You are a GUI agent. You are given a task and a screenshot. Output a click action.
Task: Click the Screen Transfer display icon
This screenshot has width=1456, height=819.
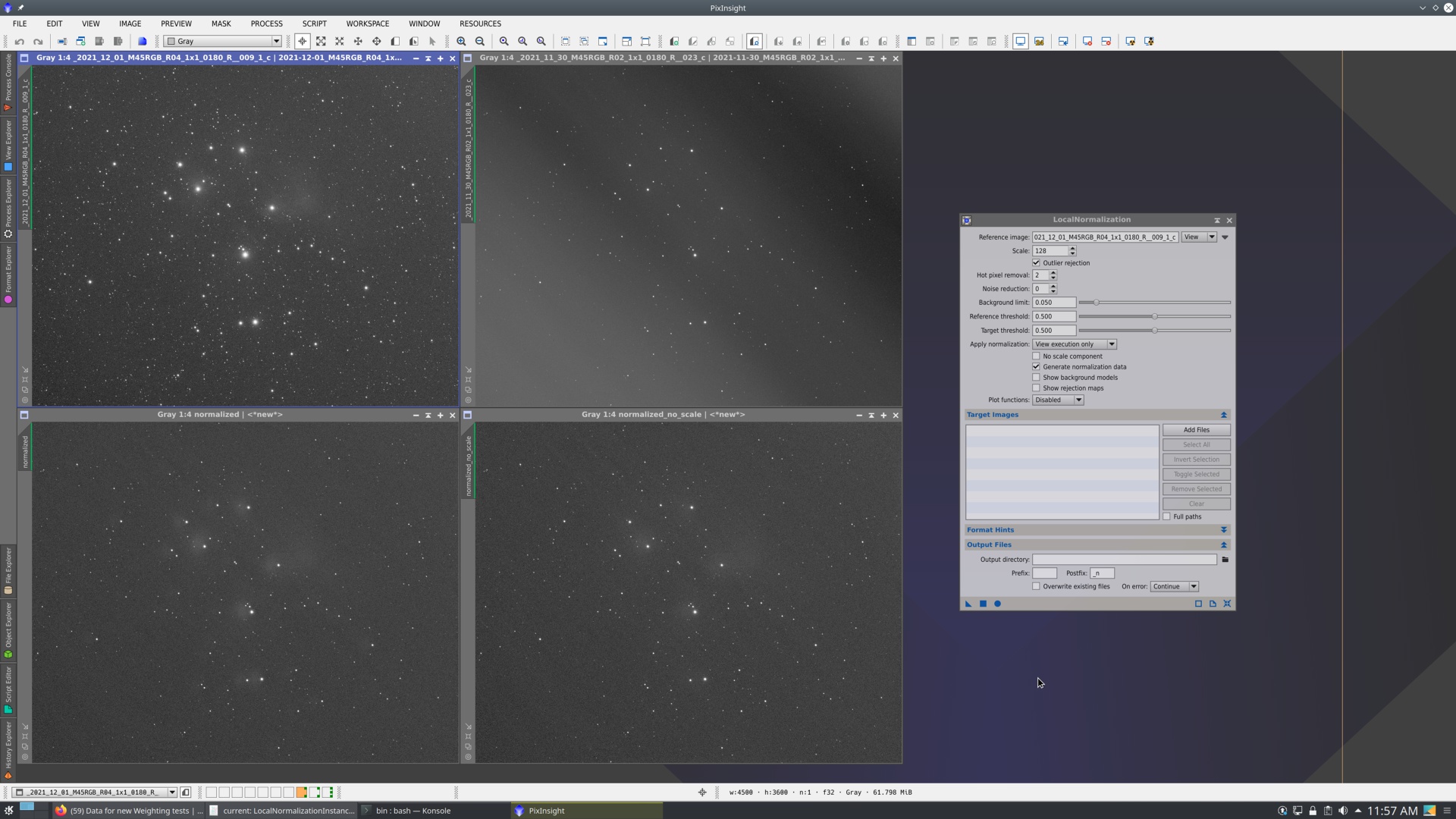[x=1021, y=42]
